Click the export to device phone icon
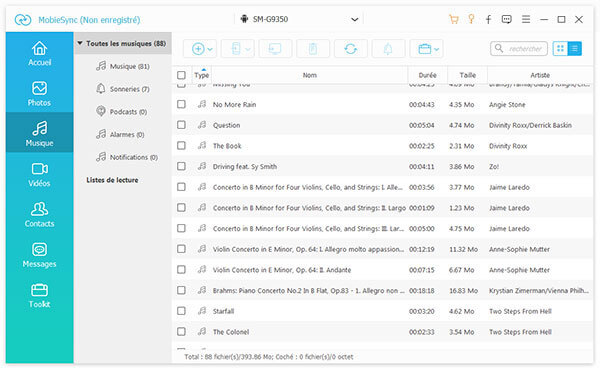Viewport: 600px width, 370px height. (236, 49)
